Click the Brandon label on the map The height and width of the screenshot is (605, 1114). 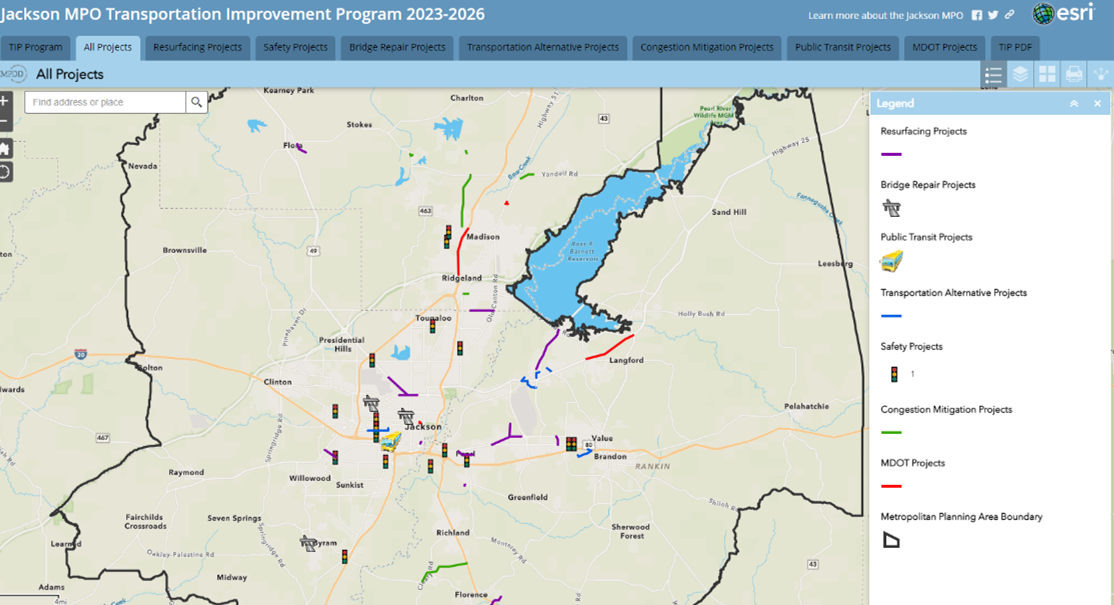pyautogui.click(x=610, y=457)
